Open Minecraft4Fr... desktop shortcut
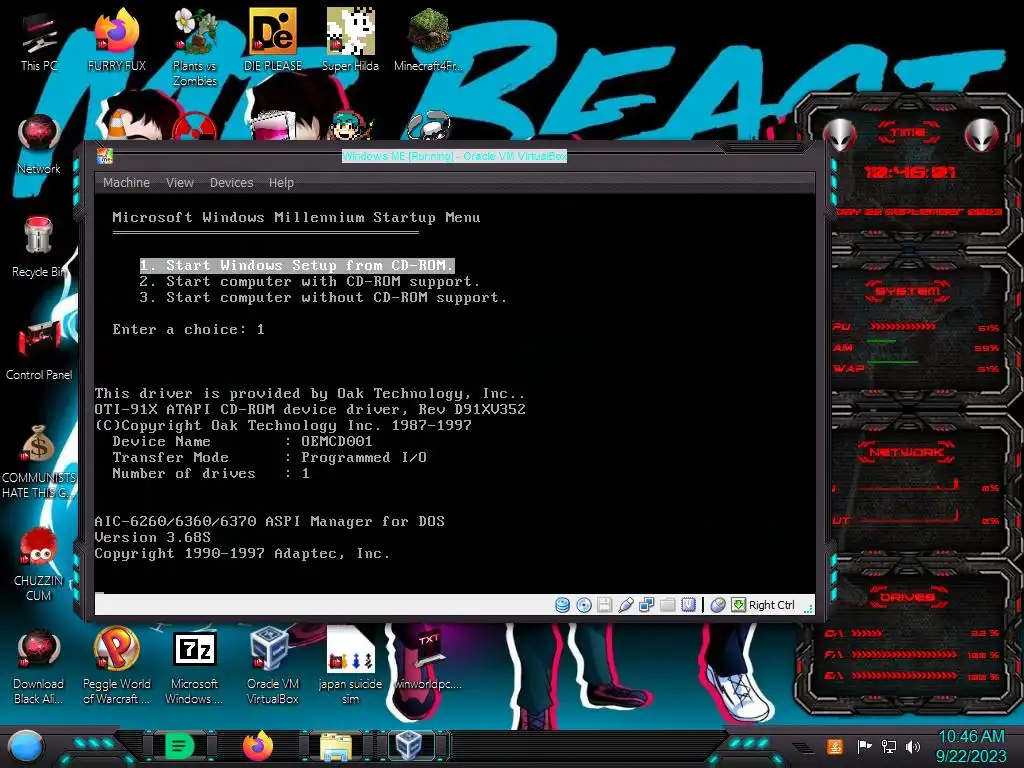 tap(428, 39)
